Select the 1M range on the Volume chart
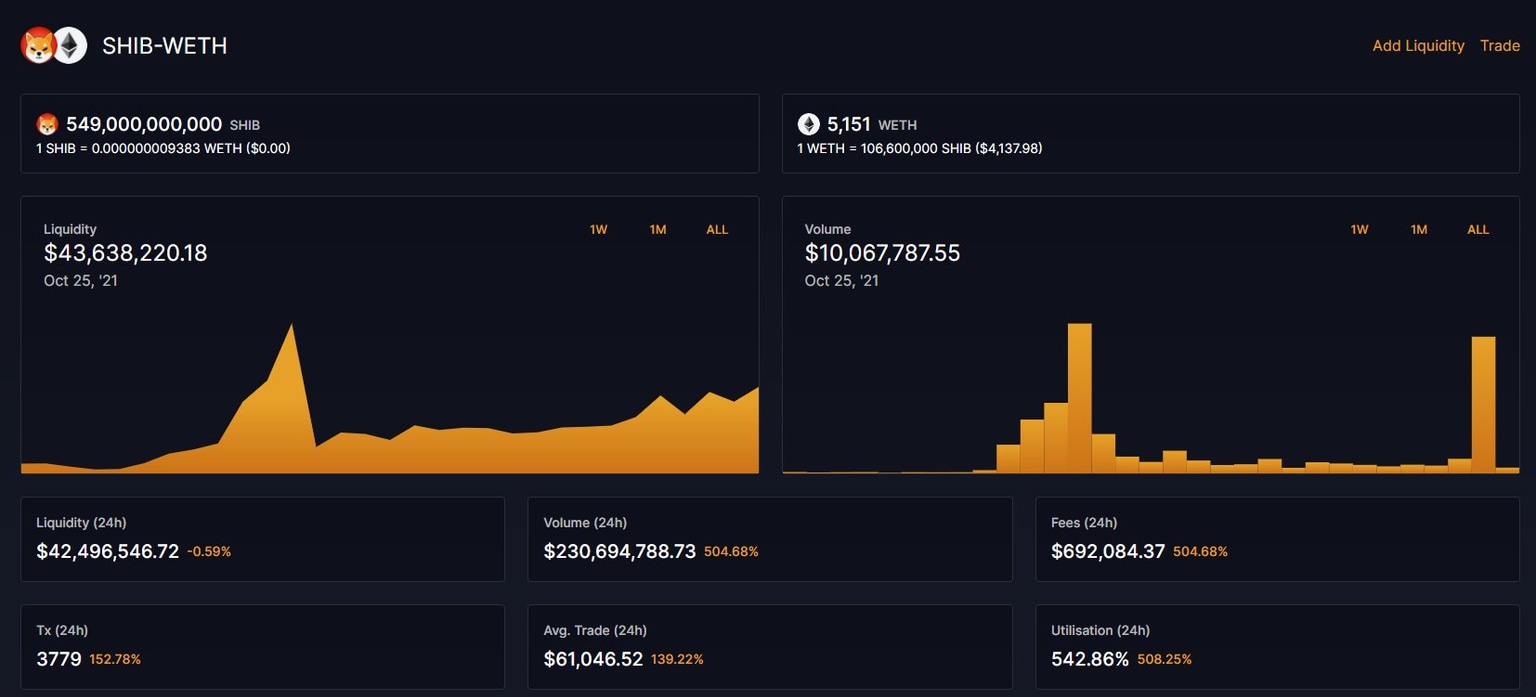This screenshot has width=1536, height=697. (1418, 229)
